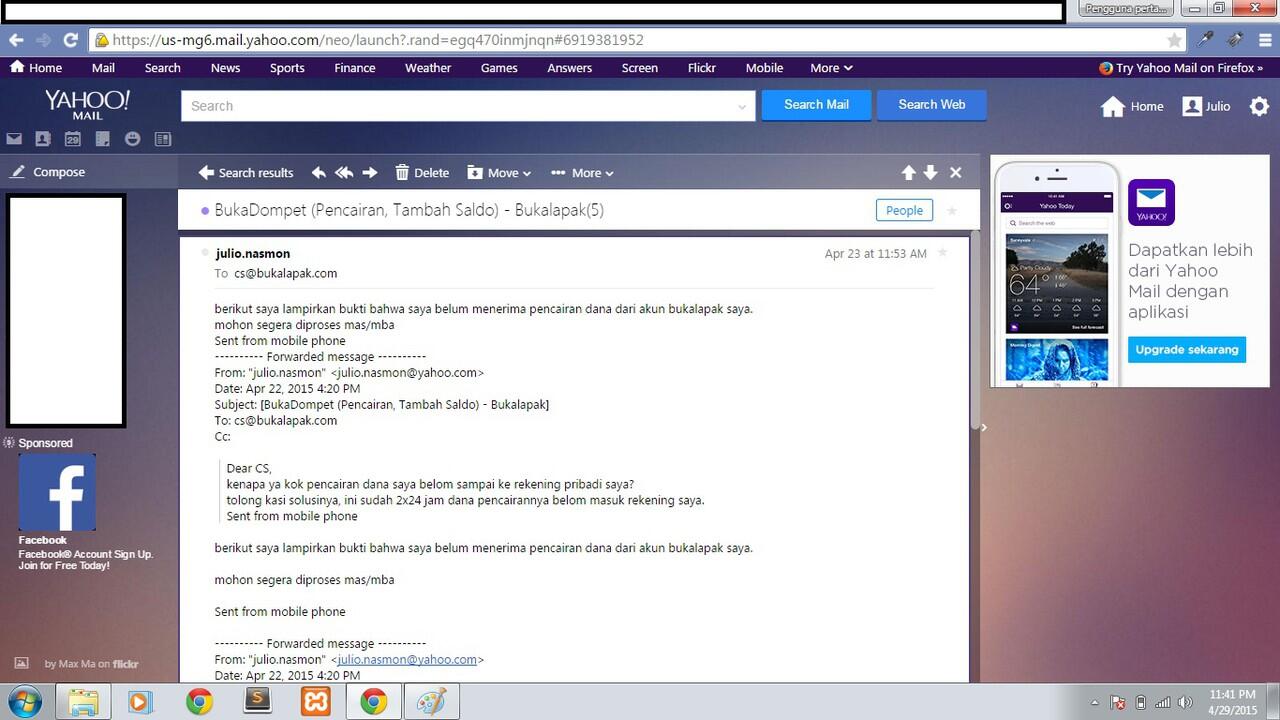
Task: Open settings gear icon
Action: [1259, 106]
